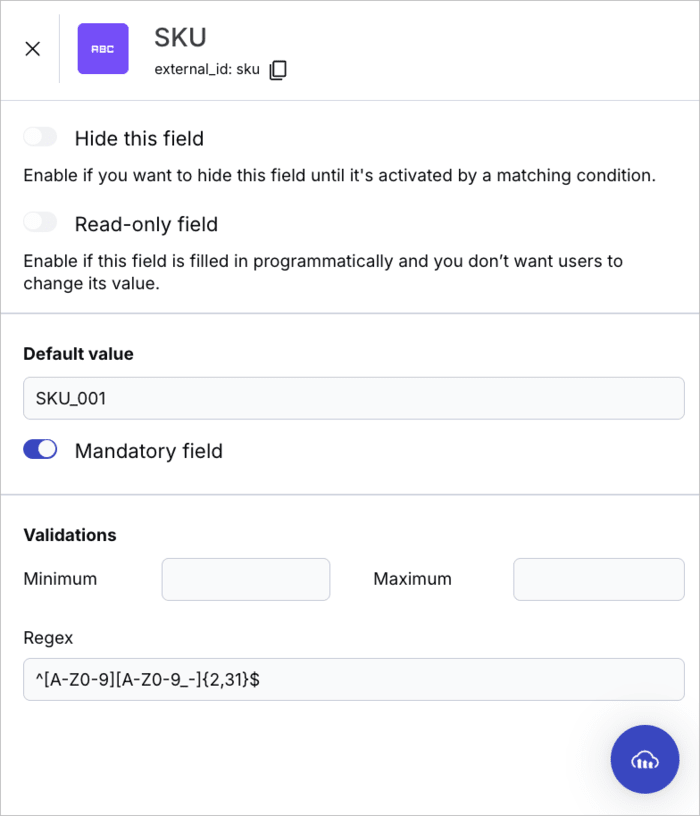Click the Regex field label
The image size is (700, 816).
[x=45, y=638]
